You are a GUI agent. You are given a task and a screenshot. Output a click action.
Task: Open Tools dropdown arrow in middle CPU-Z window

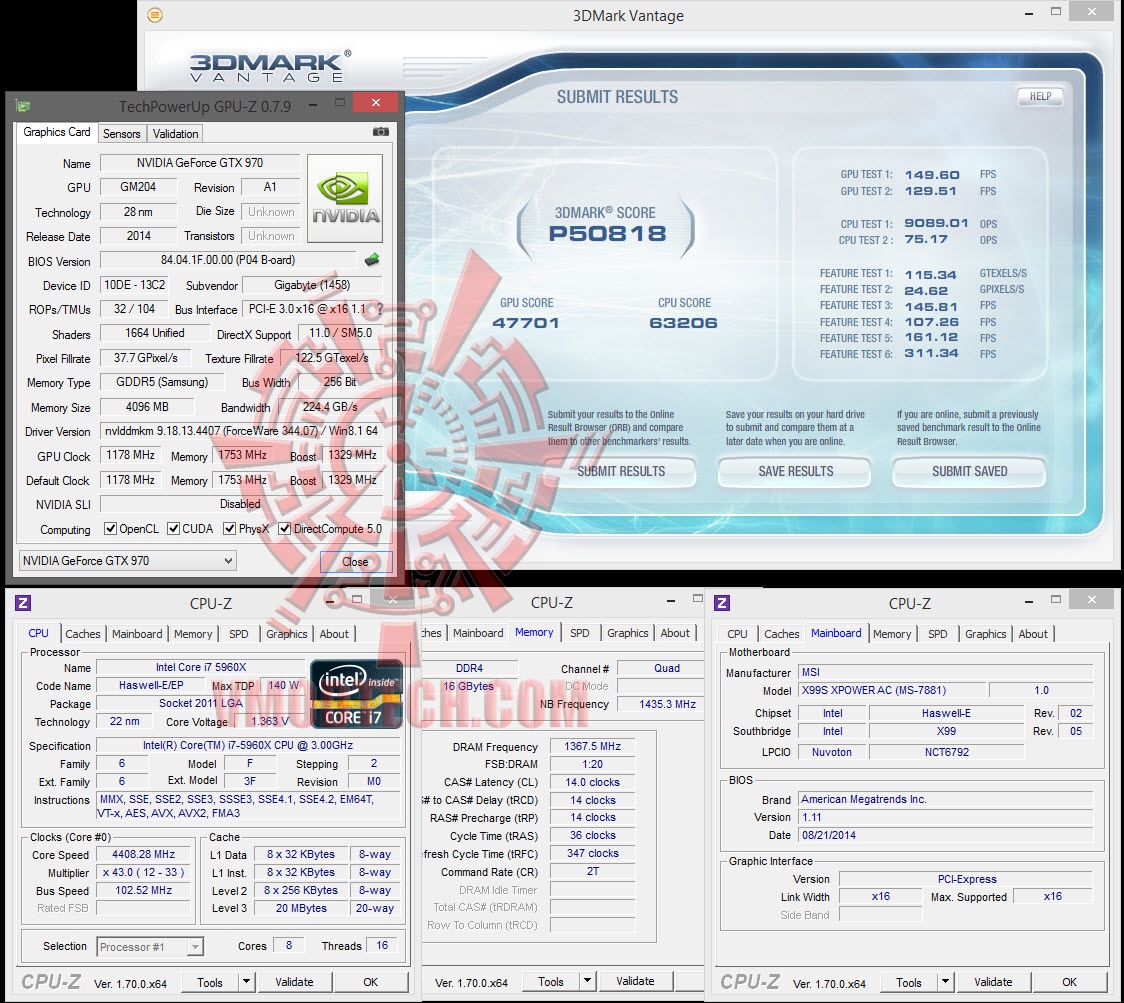tap(587, 981)
